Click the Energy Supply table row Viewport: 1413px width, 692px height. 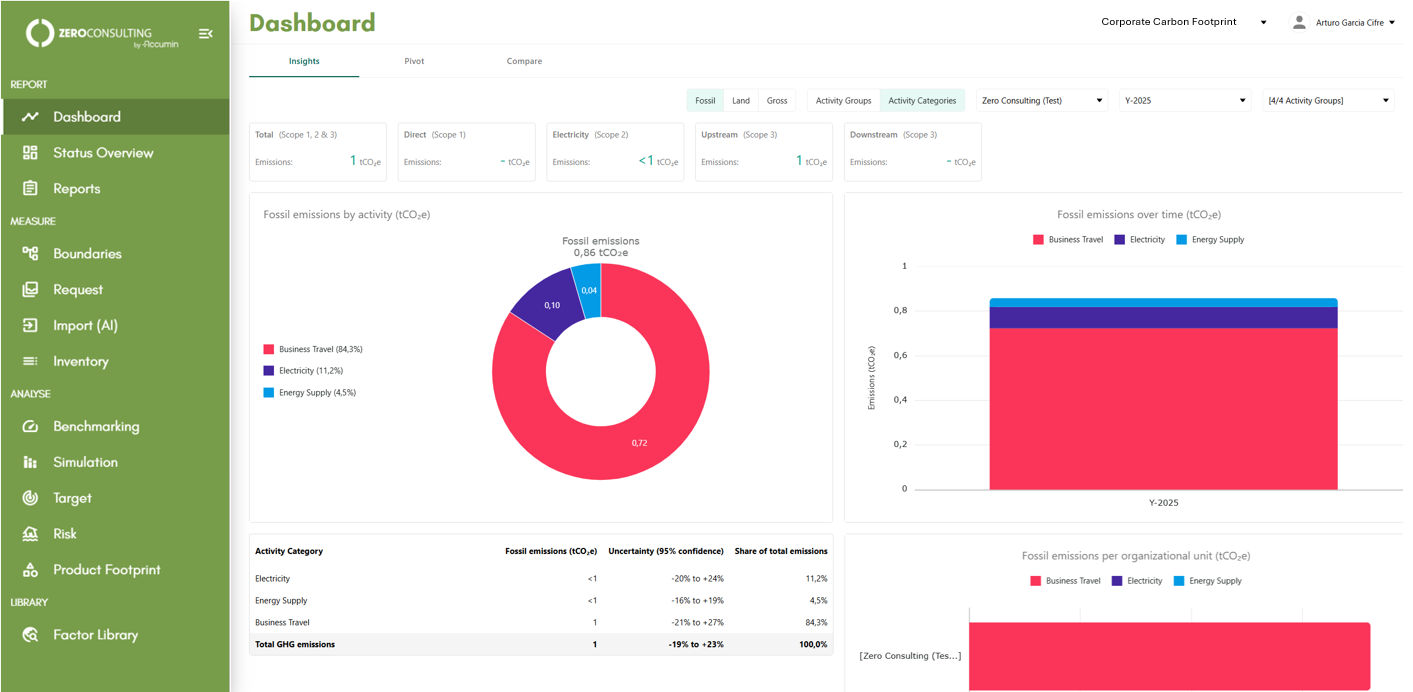point(541,601)
